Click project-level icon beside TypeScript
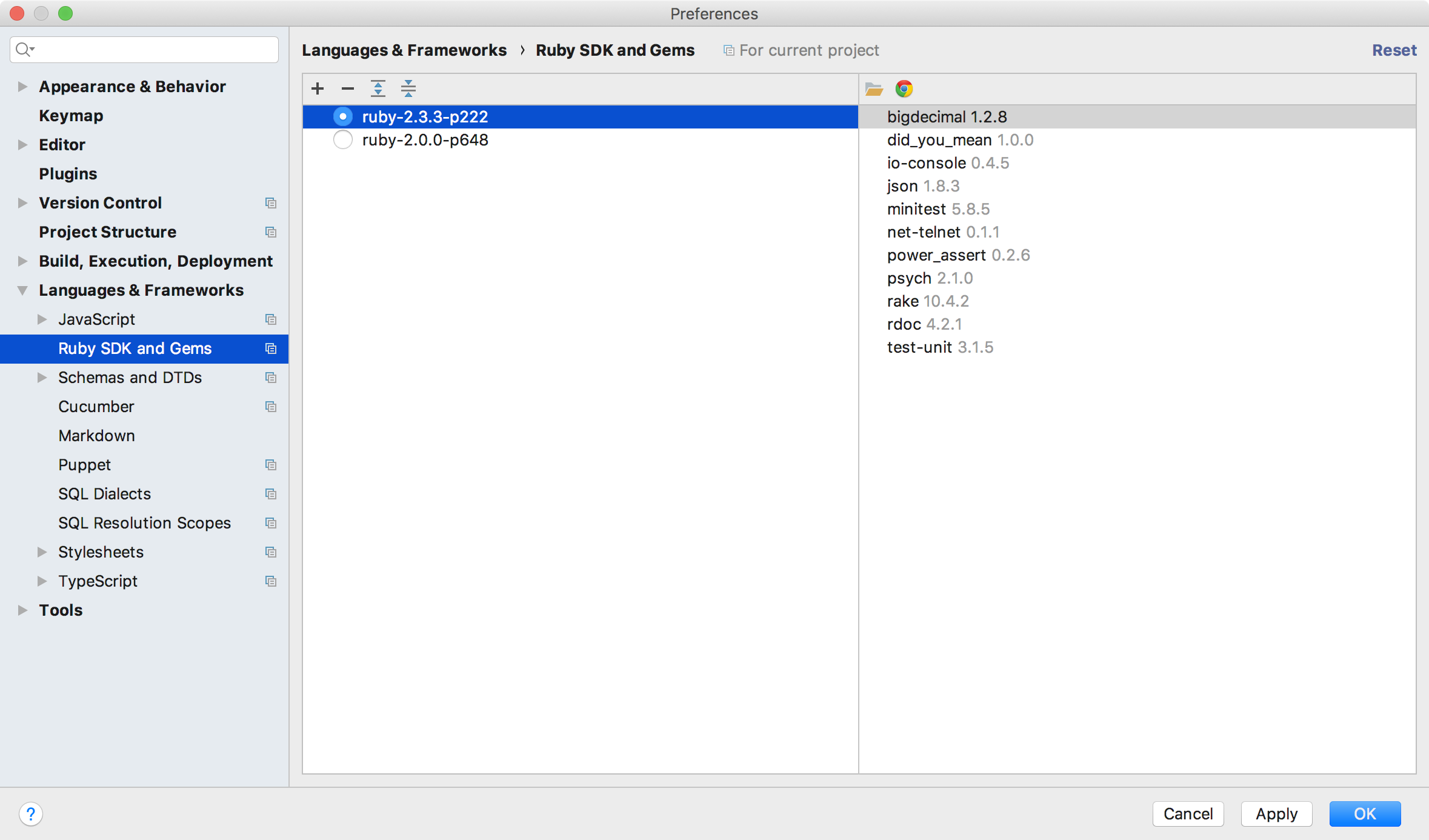 (x=271, y=581)
